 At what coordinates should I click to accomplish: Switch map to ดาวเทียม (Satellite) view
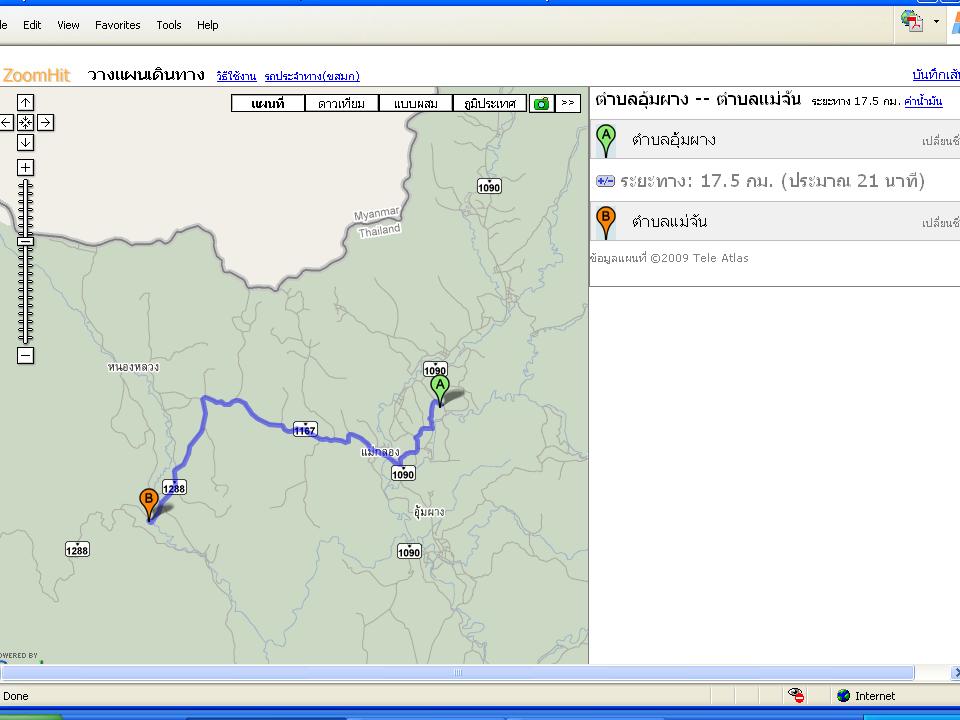[x=342, y=103]
